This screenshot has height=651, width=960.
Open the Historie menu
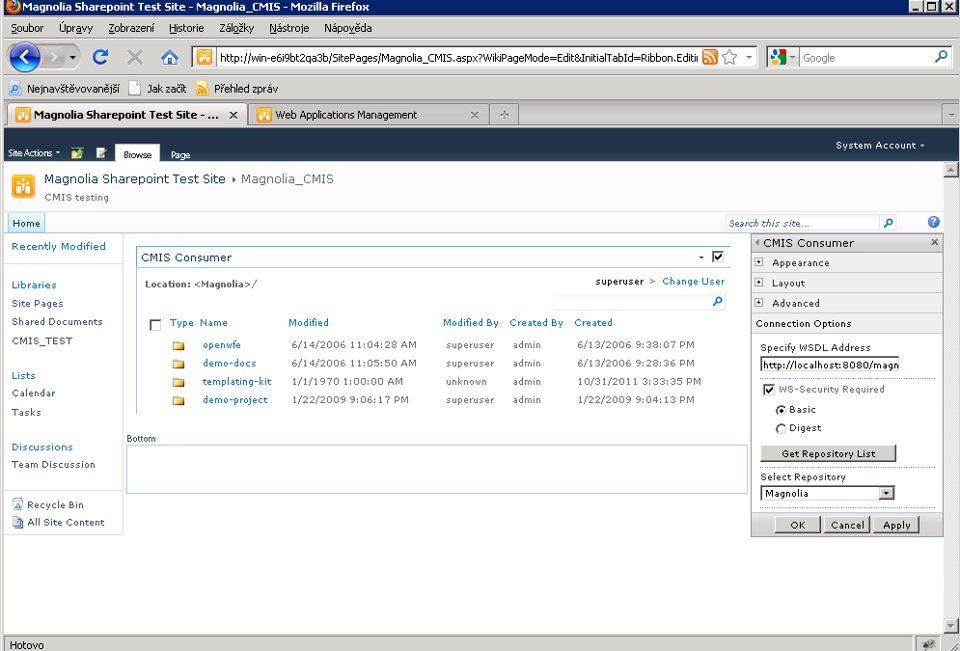[186, 28]
